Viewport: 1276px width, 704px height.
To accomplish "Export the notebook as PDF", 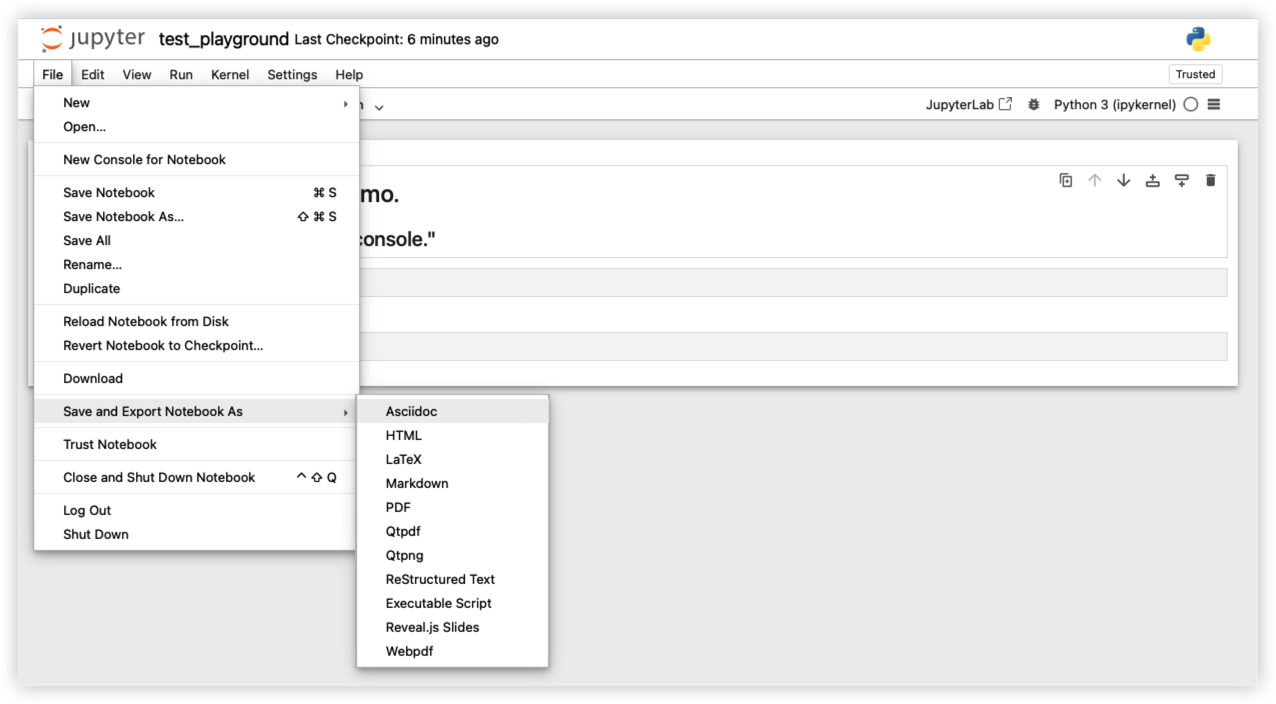I will coord(398,507).
